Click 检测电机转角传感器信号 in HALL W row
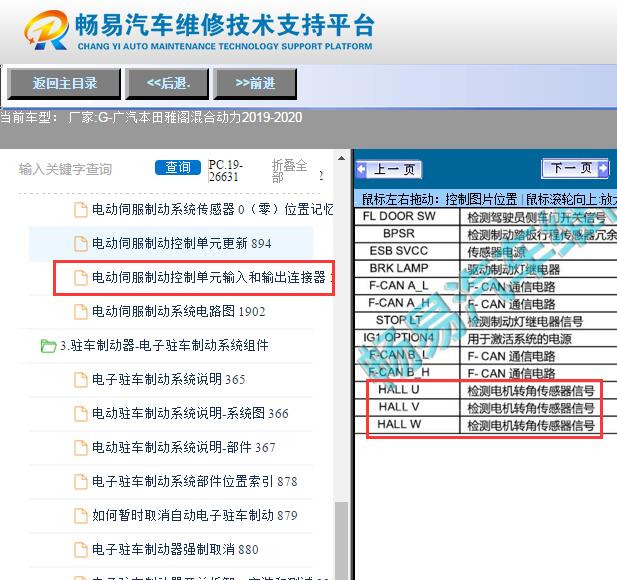The image size is (617, 580). 530,425
